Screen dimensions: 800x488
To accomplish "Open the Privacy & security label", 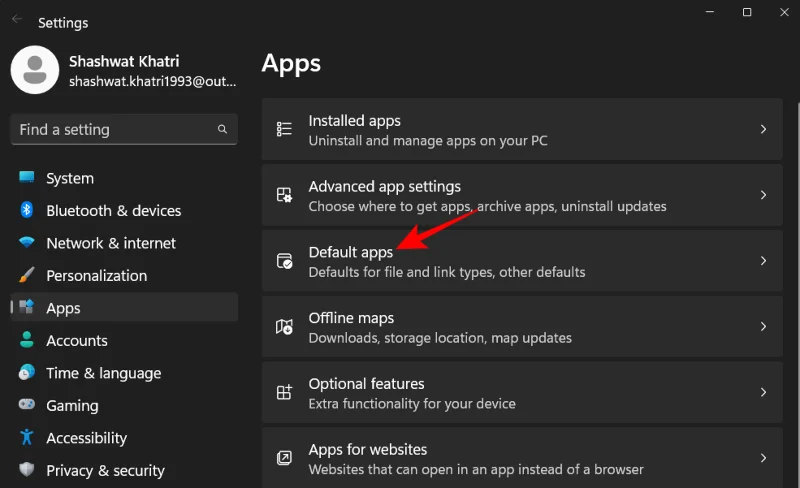I will point(106,471).
